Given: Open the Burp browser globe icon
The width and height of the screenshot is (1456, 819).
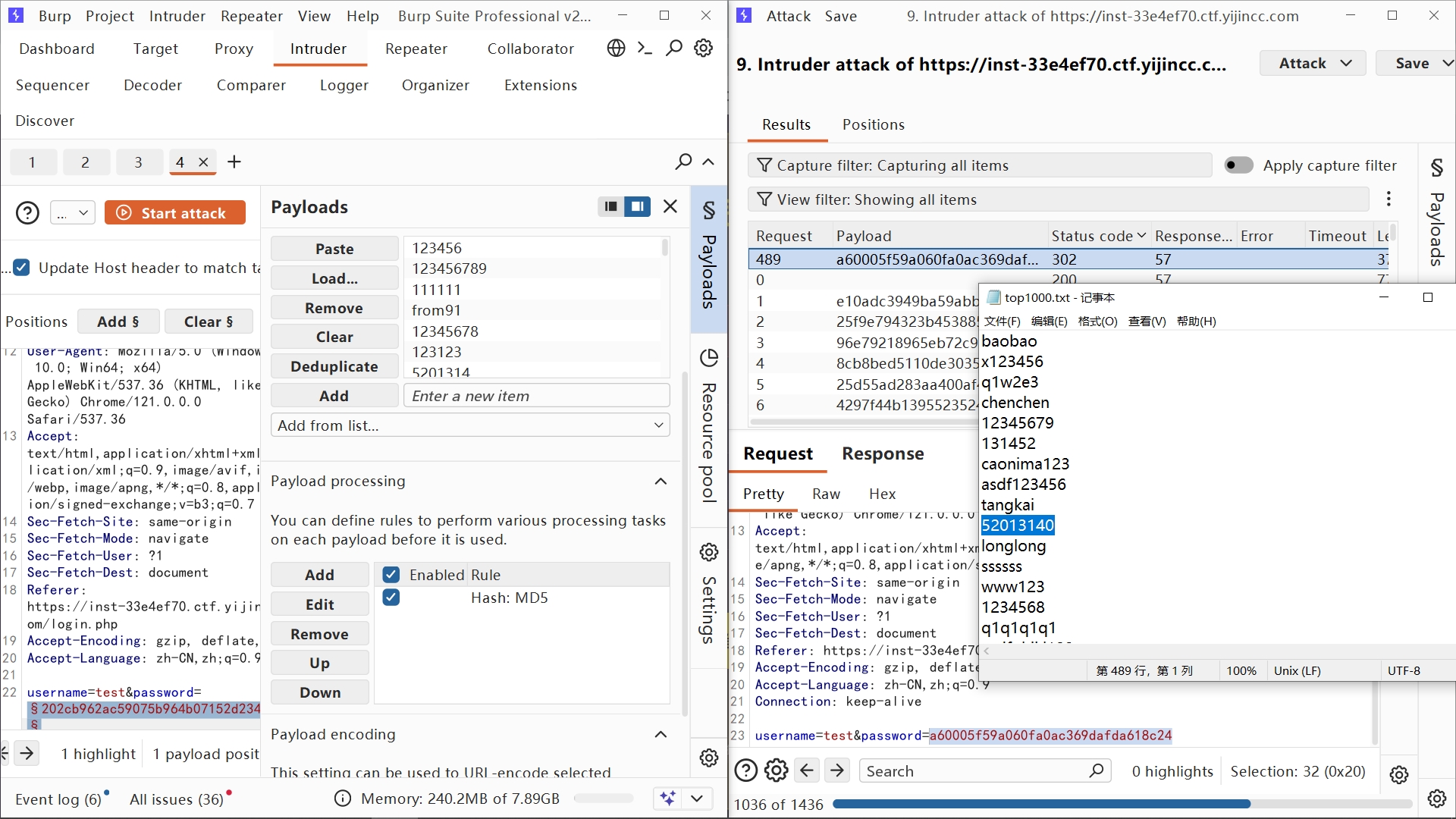Looking at the screenshot, I should pyautogui.click(x=616, y=49).
